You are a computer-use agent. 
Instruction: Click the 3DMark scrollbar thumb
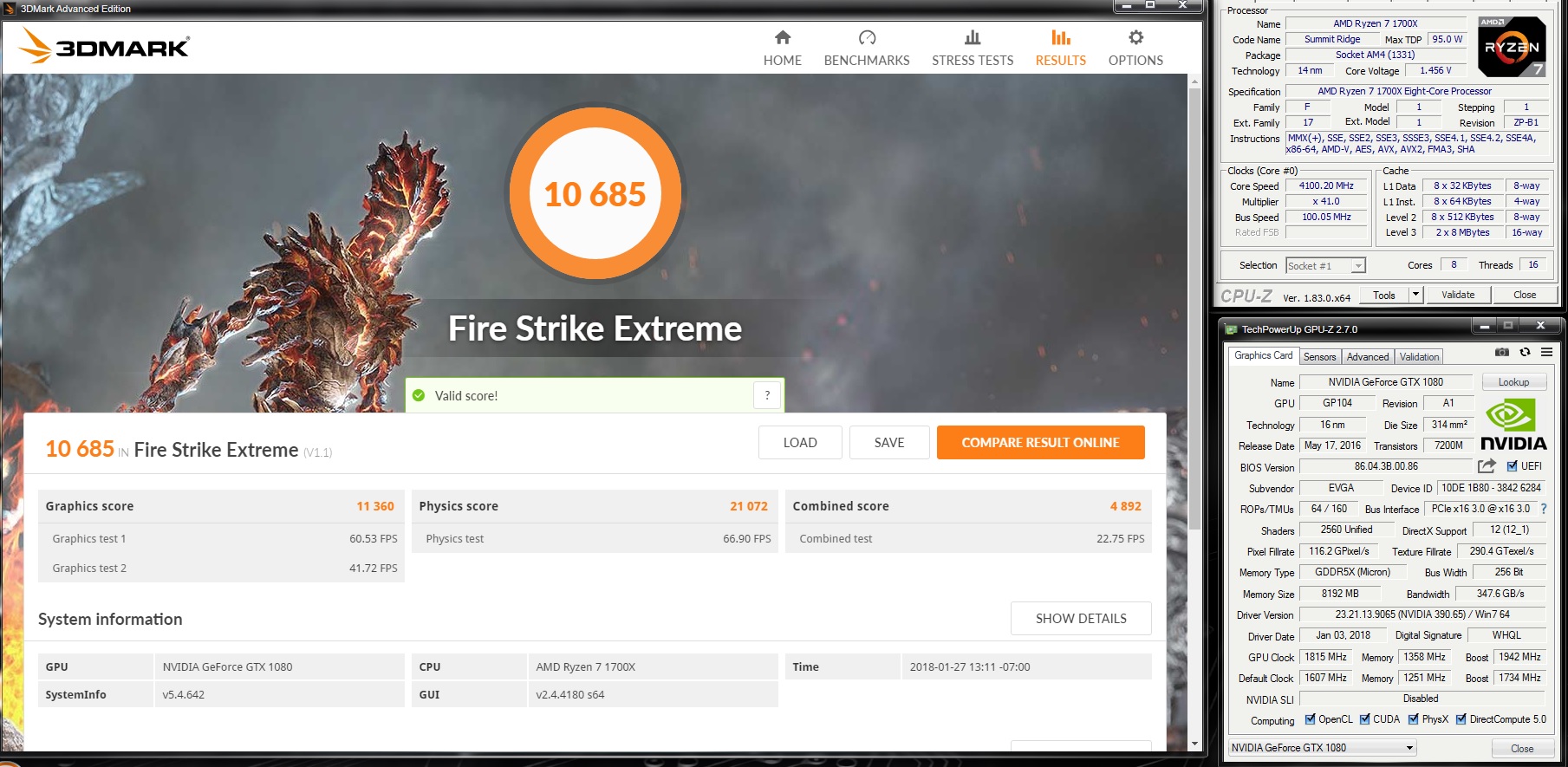[x=1194, y=308]
